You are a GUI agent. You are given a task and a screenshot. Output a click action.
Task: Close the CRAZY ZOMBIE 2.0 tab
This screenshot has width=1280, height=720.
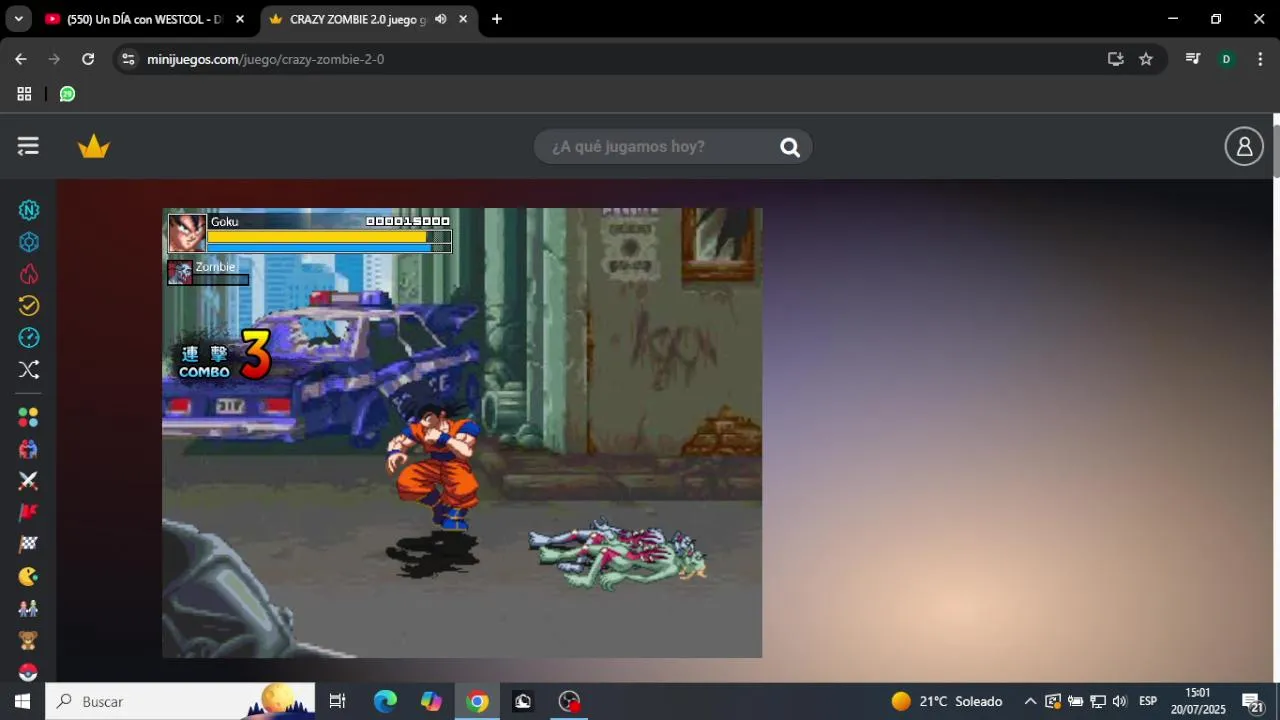tap(463, 19)
